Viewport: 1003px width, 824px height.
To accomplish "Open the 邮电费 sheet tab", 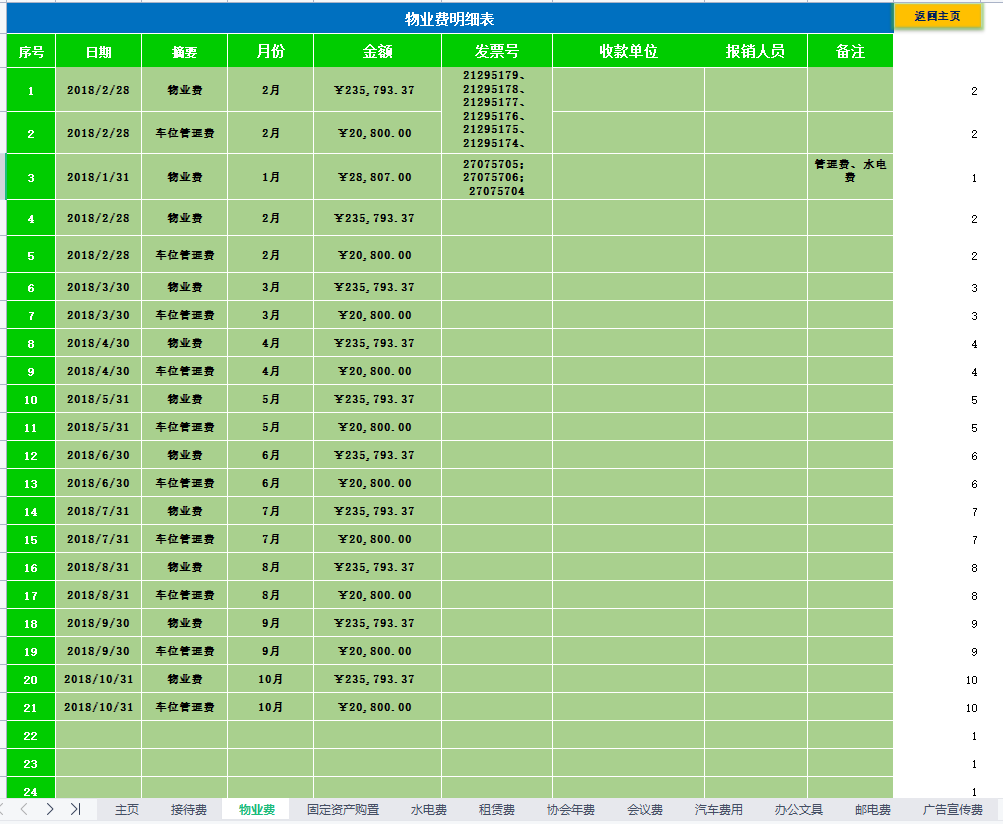I will pos(873,810).
